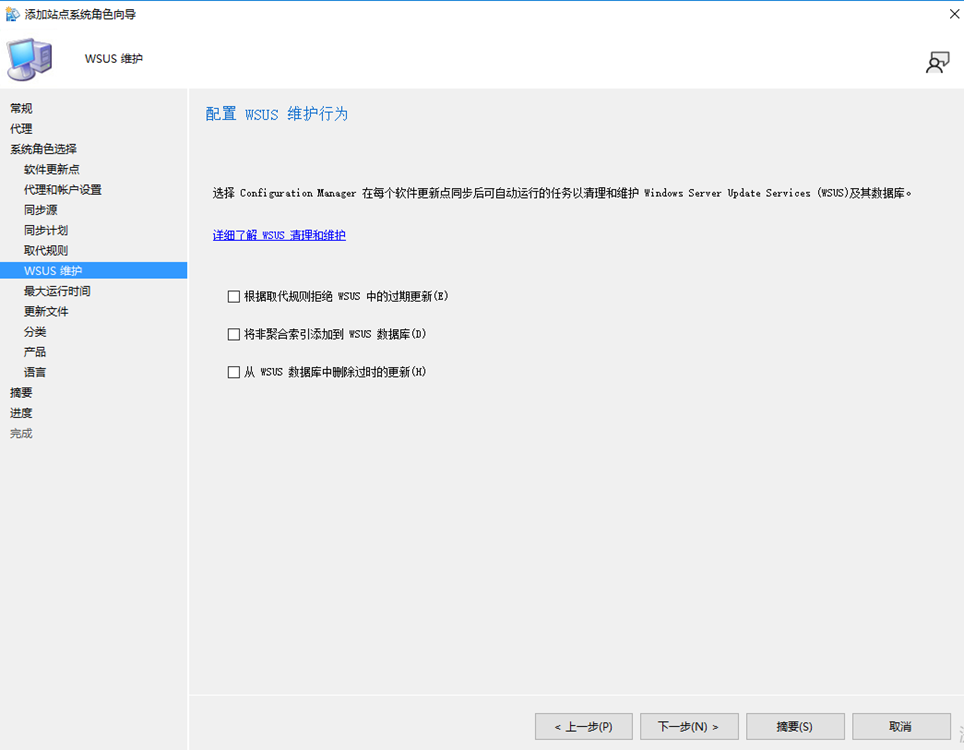Image resolution: width=964 pixels, height=750 pixels.
Task: Select 常规 in the wizard sidebar
Action: 22,108
